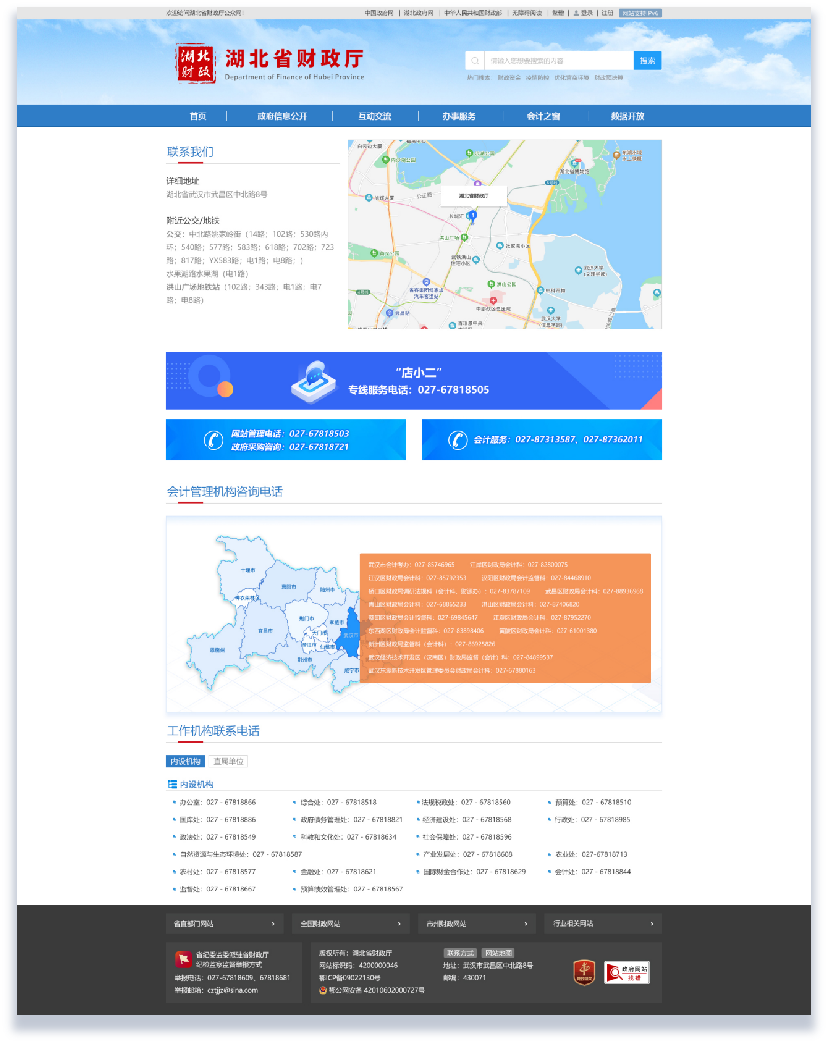Click the red flag icon in footer
This screenshot has height=1046, width=829.
coord(182,958)
